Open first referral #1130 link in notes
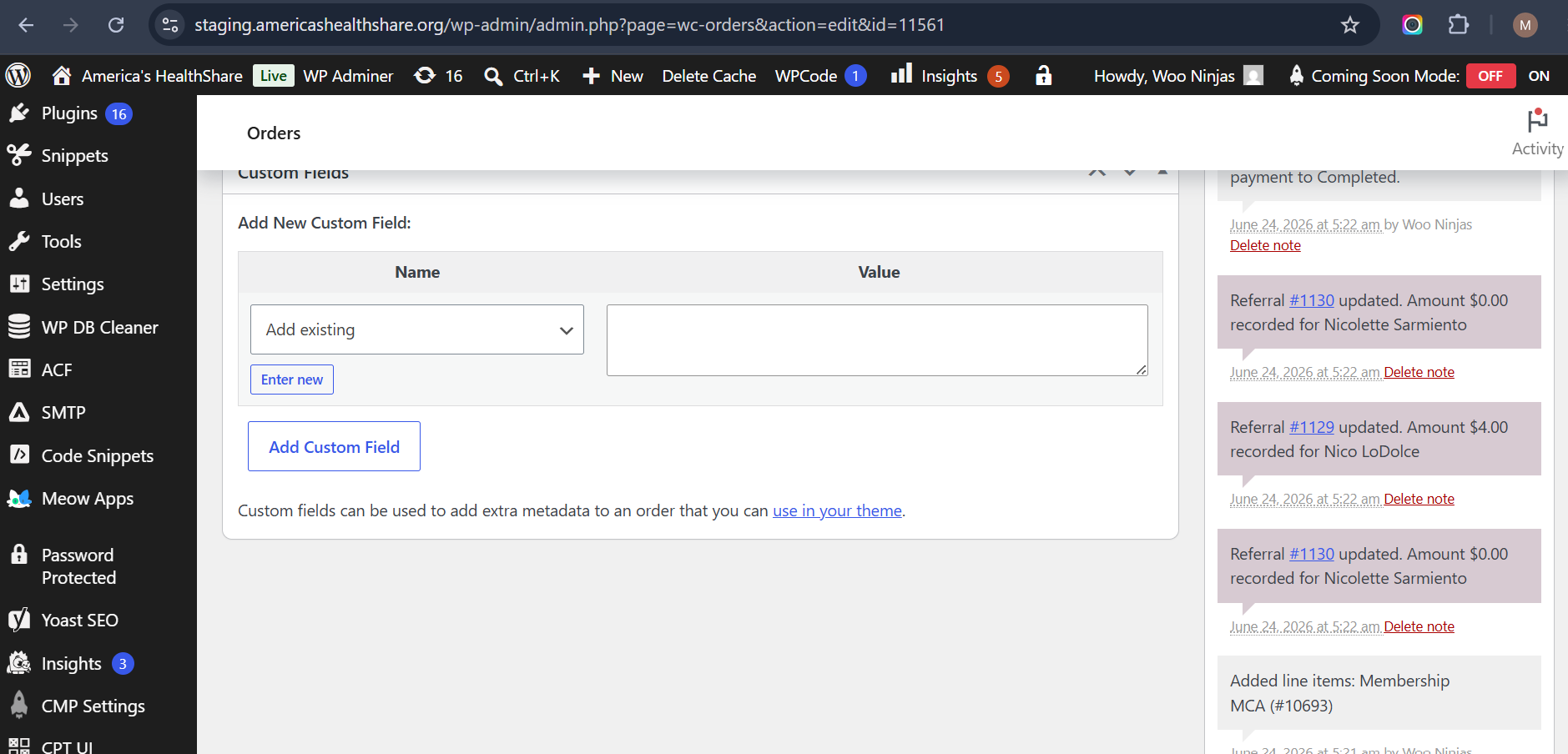 click(x=1312, y=300)
